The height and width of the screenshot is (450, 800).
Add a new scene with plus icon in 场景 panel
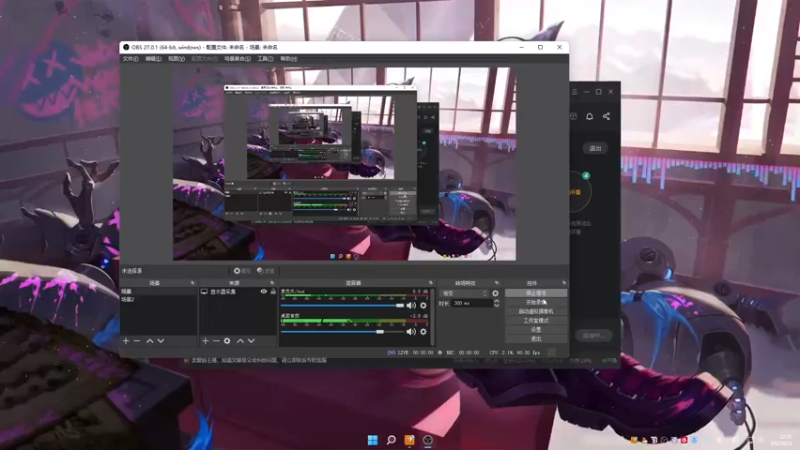coord(126,341)
